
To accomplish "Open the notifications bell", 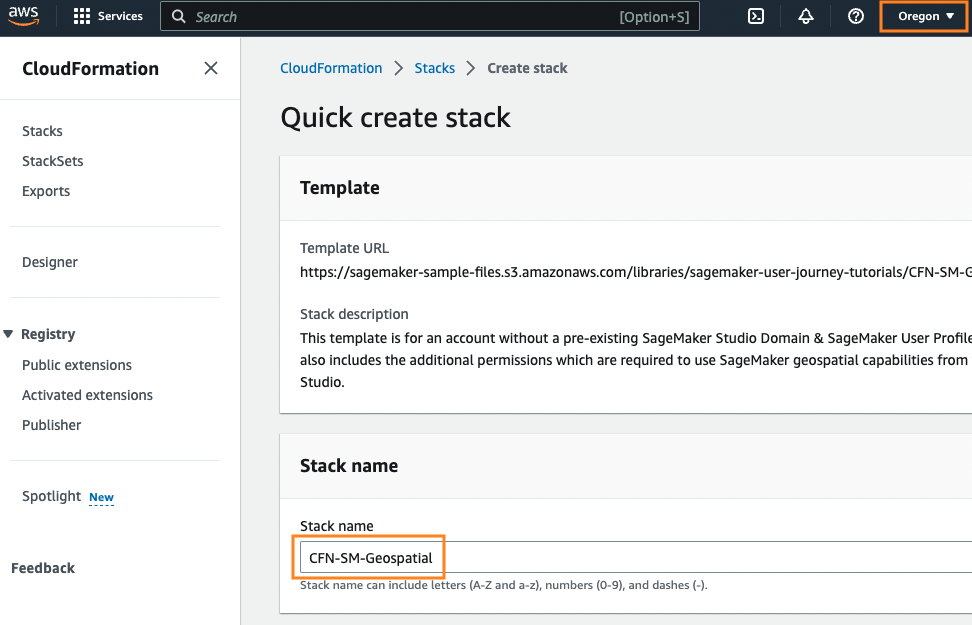I will pyautogui.click(x=805, y=16).
